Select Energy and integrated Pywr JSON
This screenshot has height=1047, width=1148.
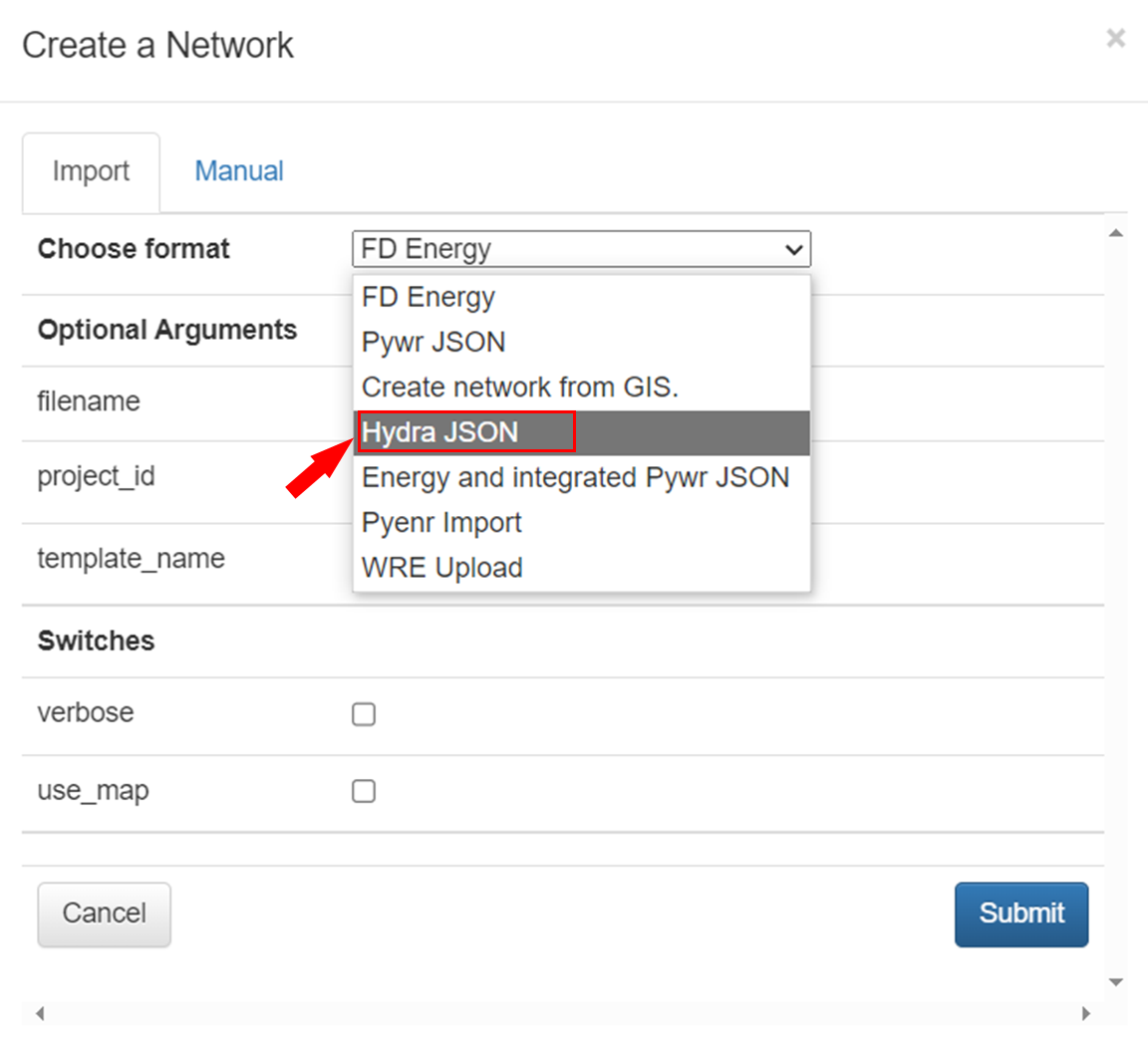click(x=575, y=477)
